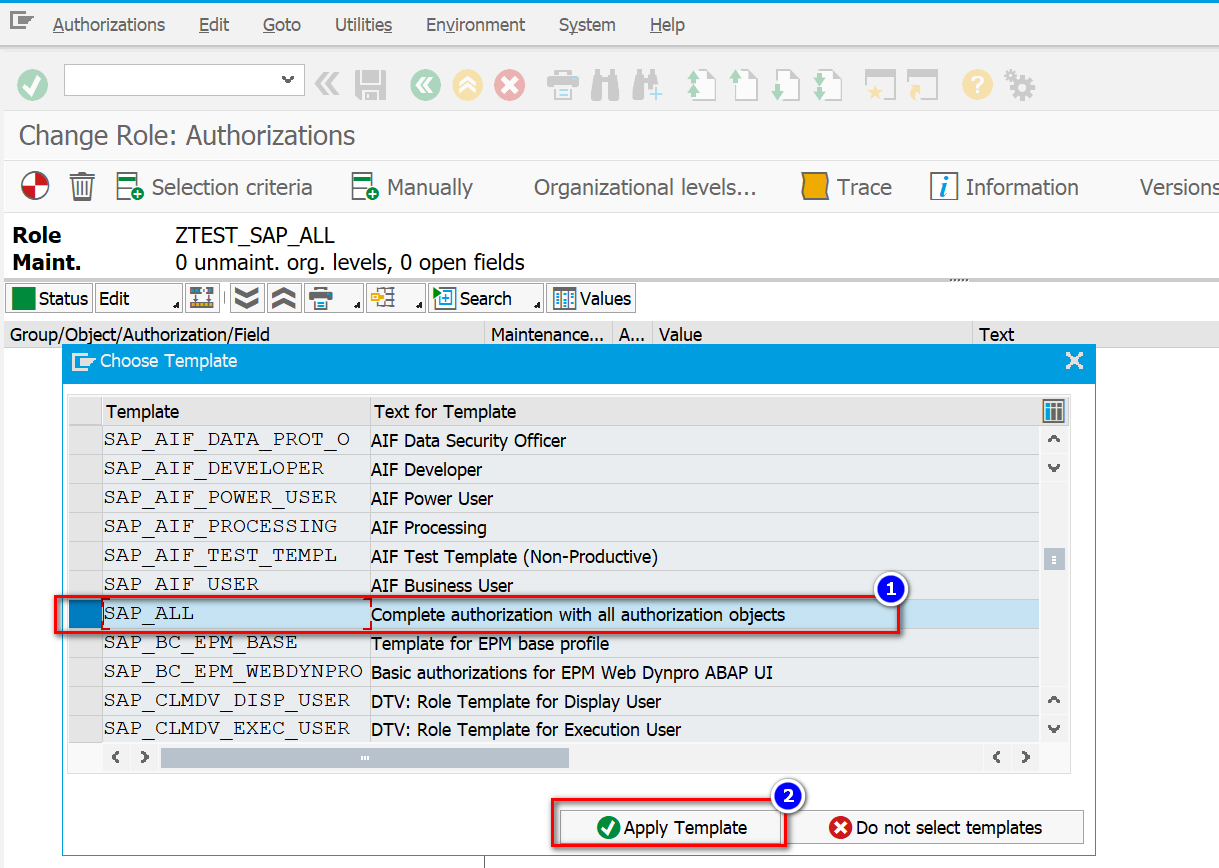Click the green Status button
The image size is (1219, 868).
(50, 298)
